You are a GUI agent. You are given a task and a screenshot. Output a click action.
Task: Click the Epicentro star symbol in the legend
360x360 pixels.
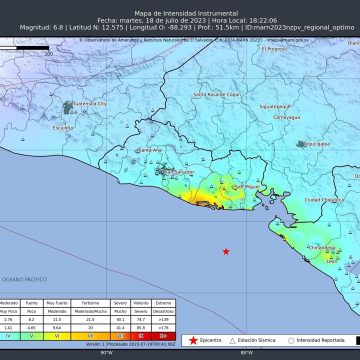pyautogui.click(x=193, y=340)
